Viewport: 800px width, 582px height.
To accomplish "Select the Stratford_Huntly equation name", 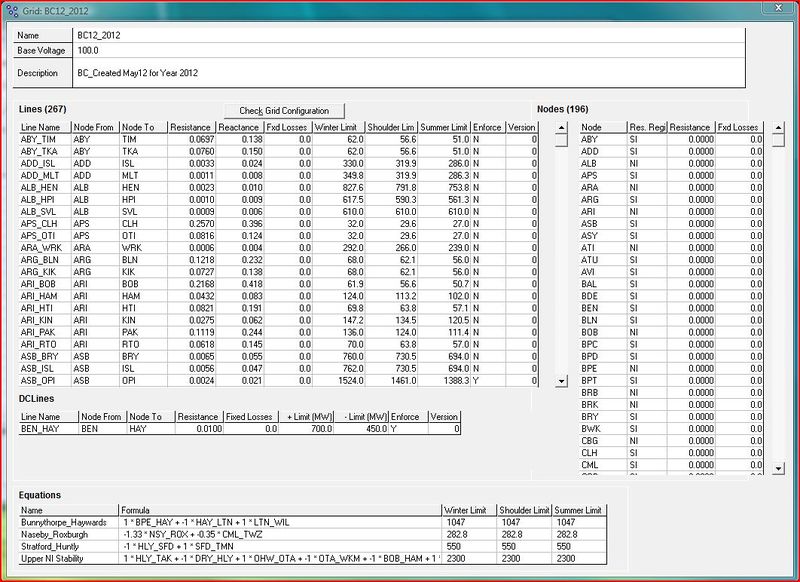I will click(x=68, y=546).
